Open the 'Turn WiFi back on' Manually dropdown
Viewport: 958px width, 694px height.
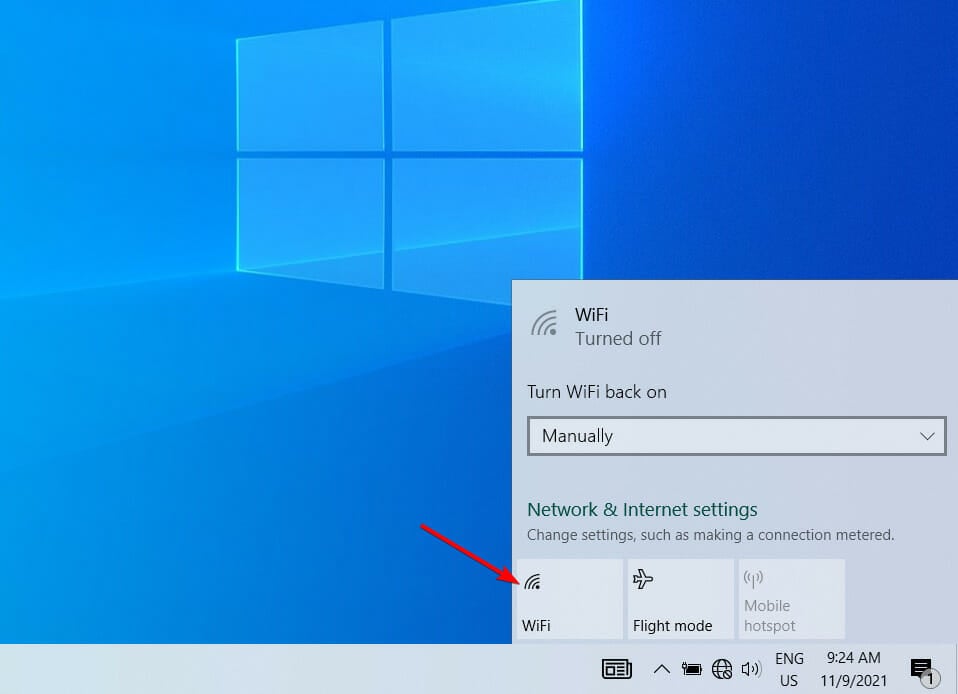[x=737, y=436]
